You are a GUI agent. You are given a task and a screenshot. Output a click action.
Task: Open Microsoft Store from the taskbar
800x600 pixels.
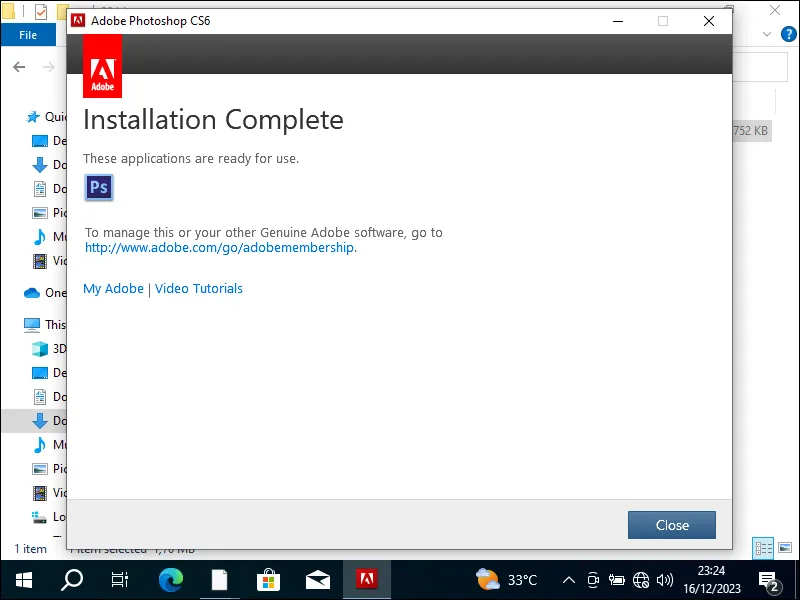pyautogui.click(x=268, y=579)
